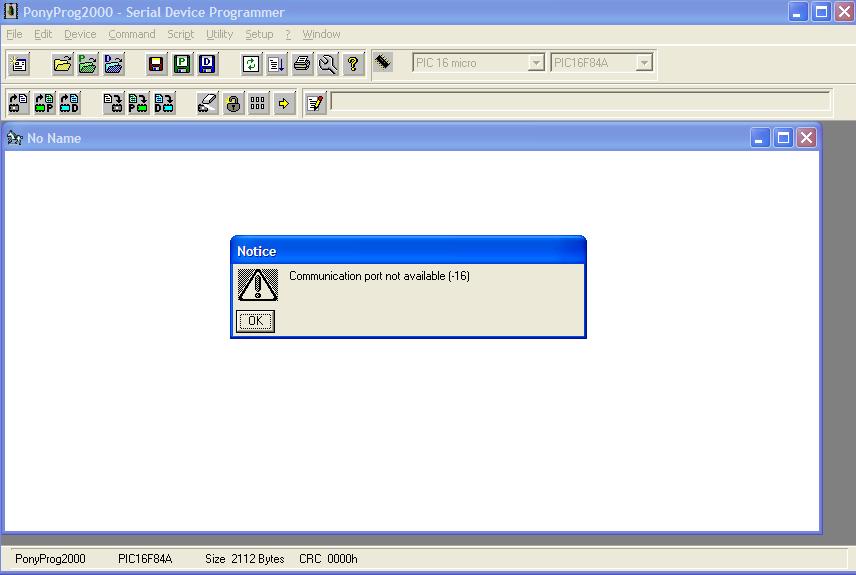Save device file with red floppy icon
Viewport: 856px width, 575px height.
coord(156,64)
